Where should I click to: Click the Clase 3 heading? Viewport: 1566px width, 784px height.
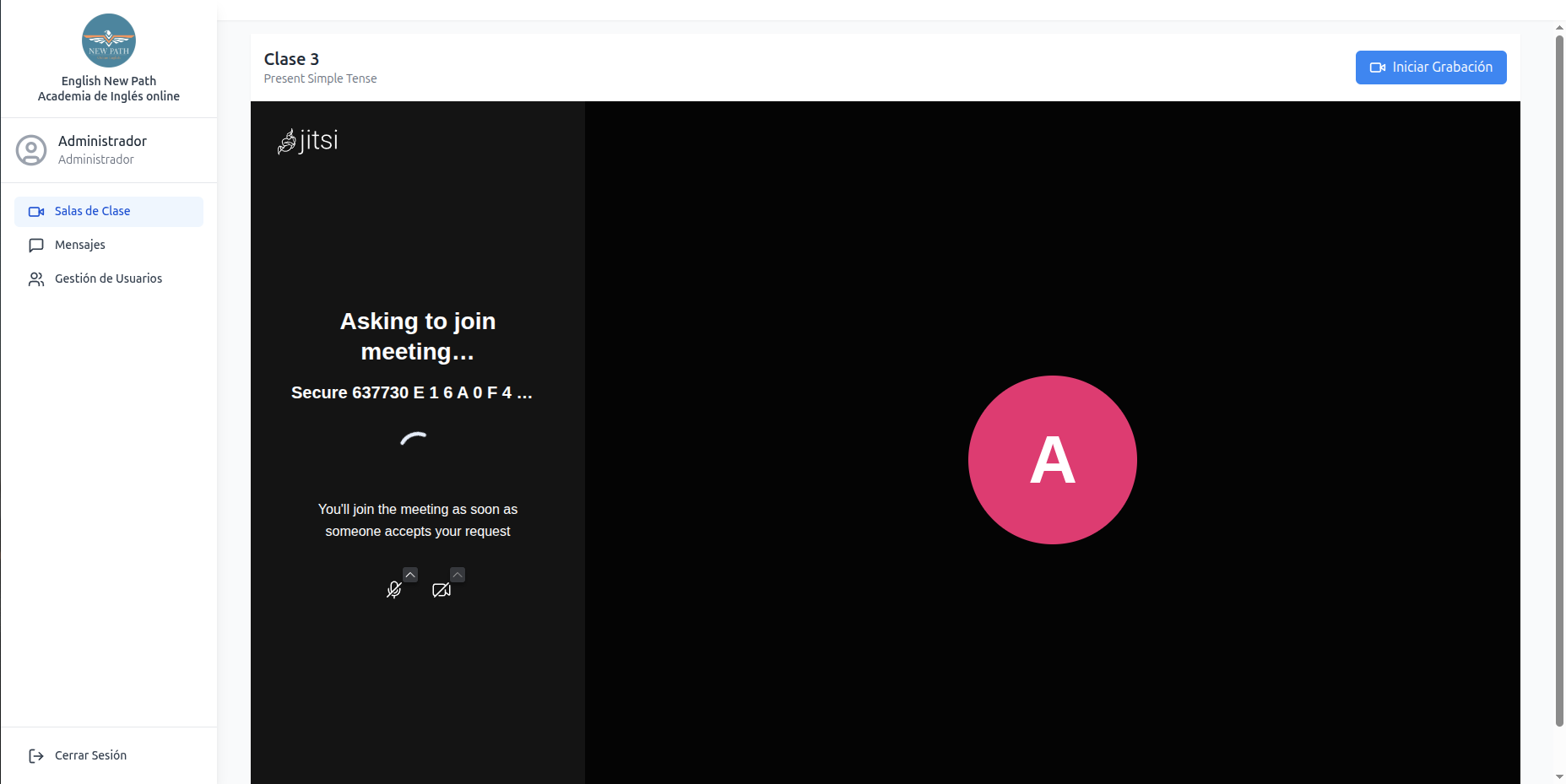point(291,59)
